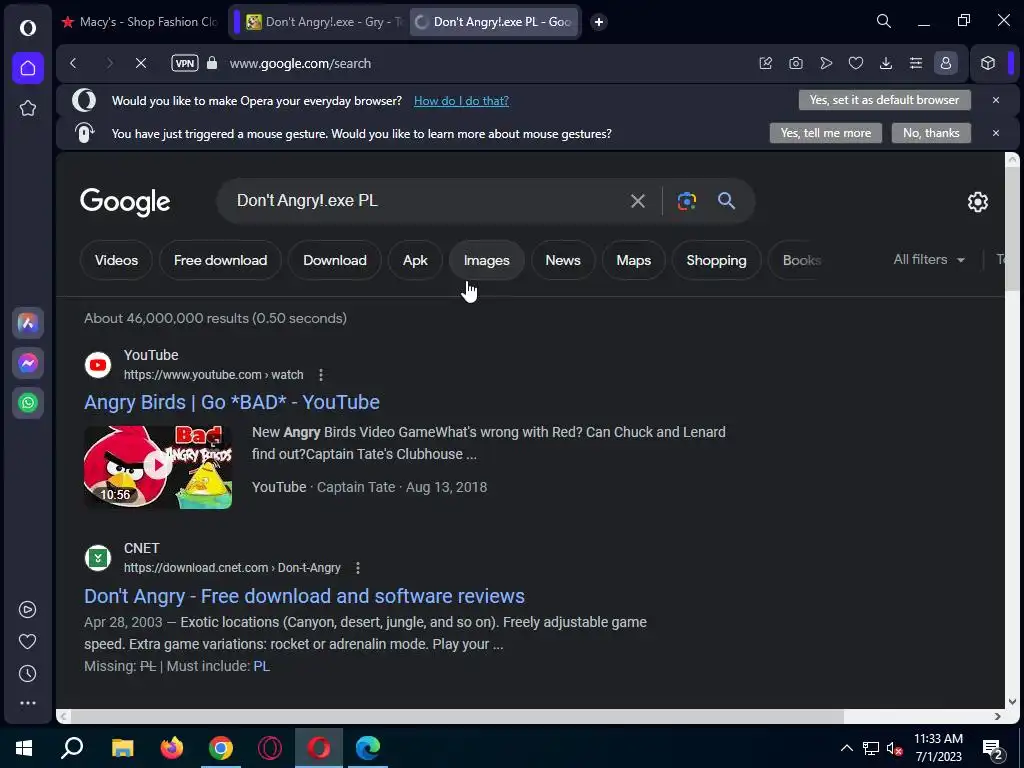Stop loading the page
This screenshot has width=1024, height=768.
pyautogui.click(x=140, y=63)
